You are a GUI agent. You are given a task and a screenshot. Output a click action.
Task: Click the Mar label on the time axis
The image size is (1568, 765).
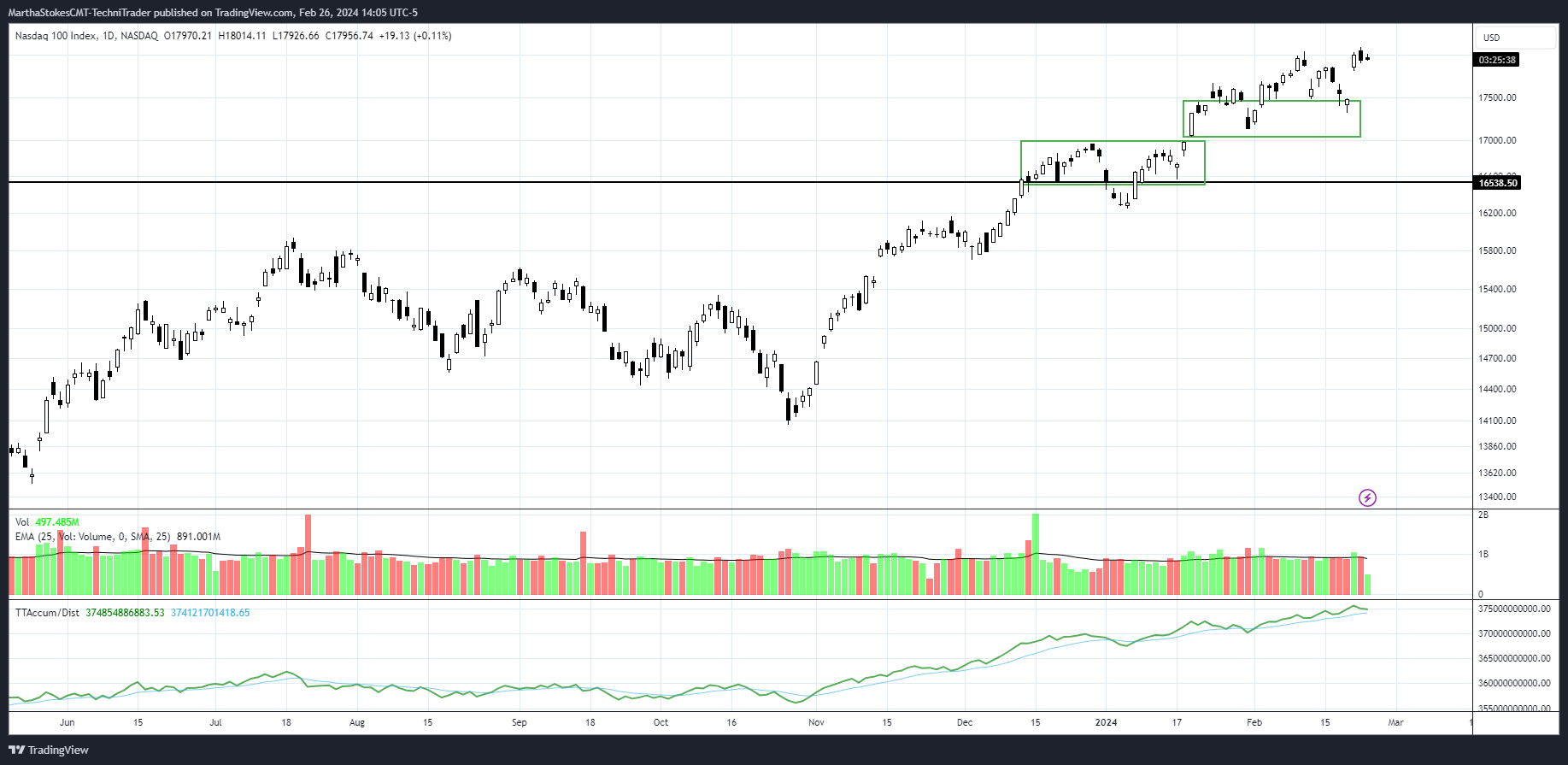pyautogui.click(x=1395, y=722)
